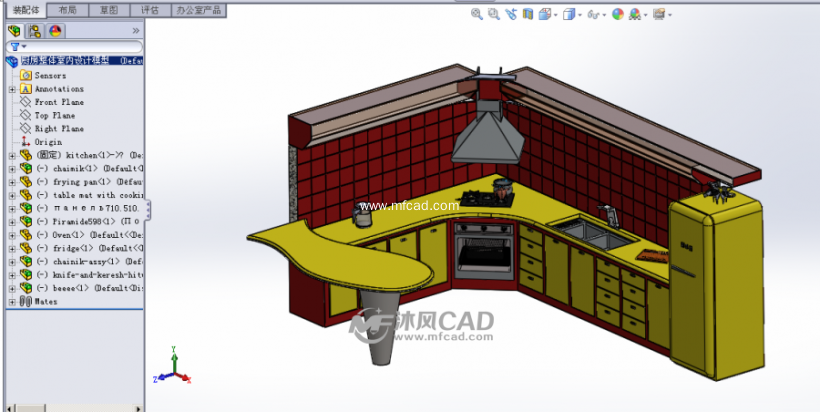
Task: Select Top Plane in the tree
Action: point(55,115)
